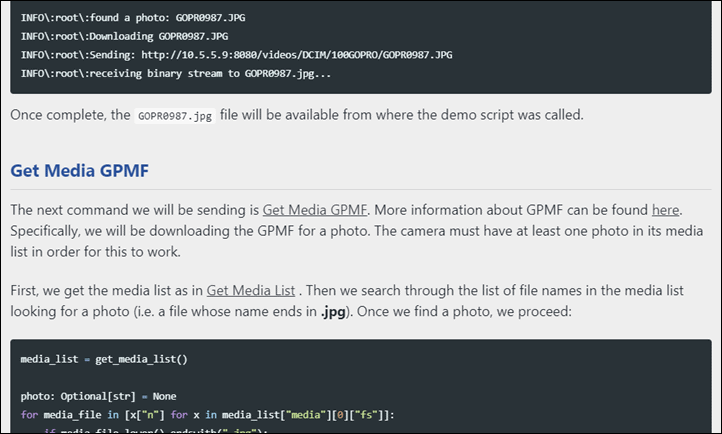This screenshot has height=434, width=722.
Task: Follow the 'here' link about GPMF
Action: pyautogui.click(x=665, y=210)
